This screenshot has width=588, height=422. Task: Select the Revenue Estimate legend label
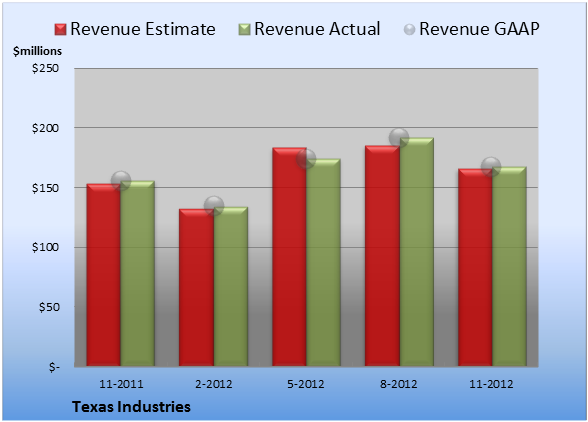pyautogui.click(x=143, y=29)
